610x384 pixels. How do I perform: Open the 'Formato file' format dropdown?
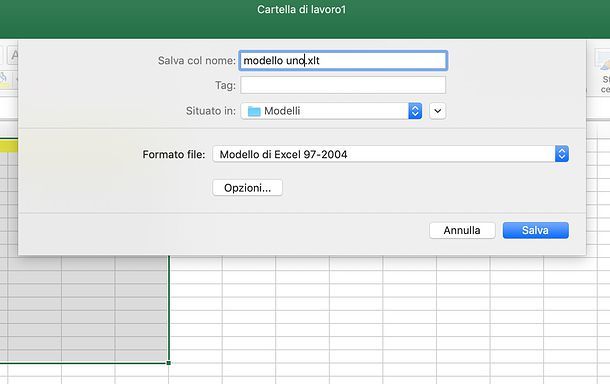click(x=391, y=154)
